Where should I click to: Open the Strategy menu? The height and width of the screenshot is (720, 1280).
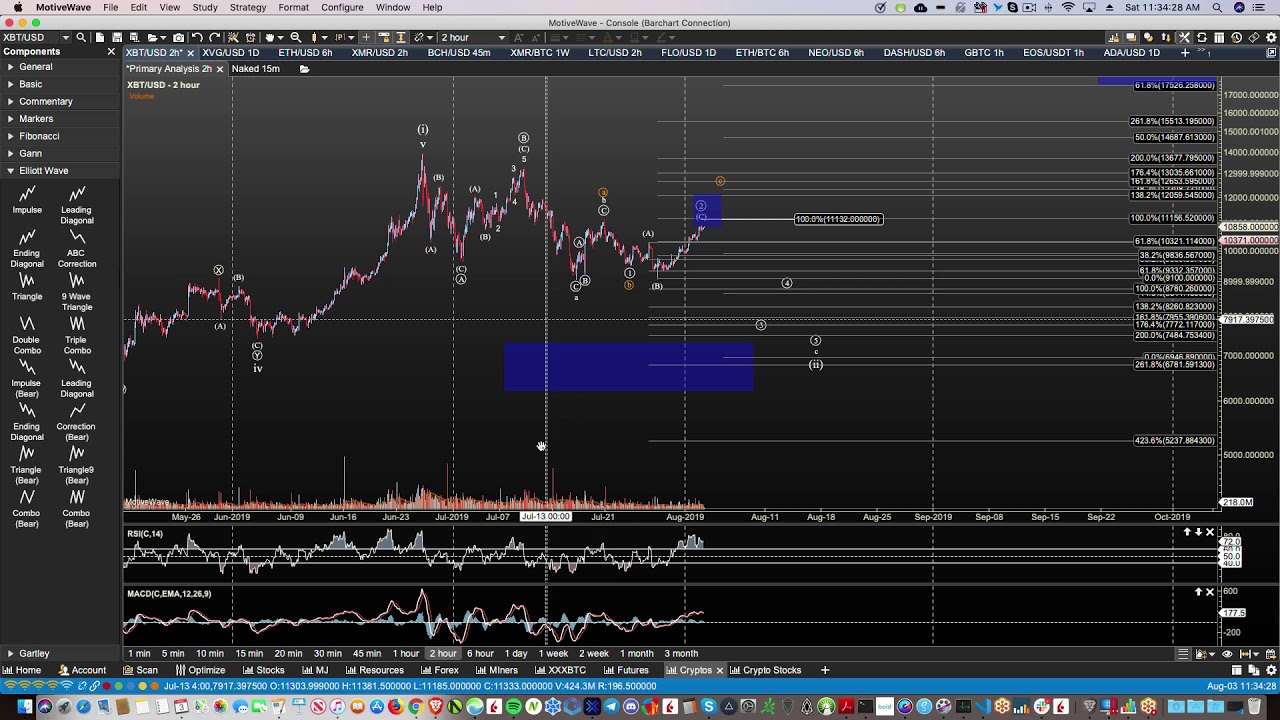click(247, 7)
